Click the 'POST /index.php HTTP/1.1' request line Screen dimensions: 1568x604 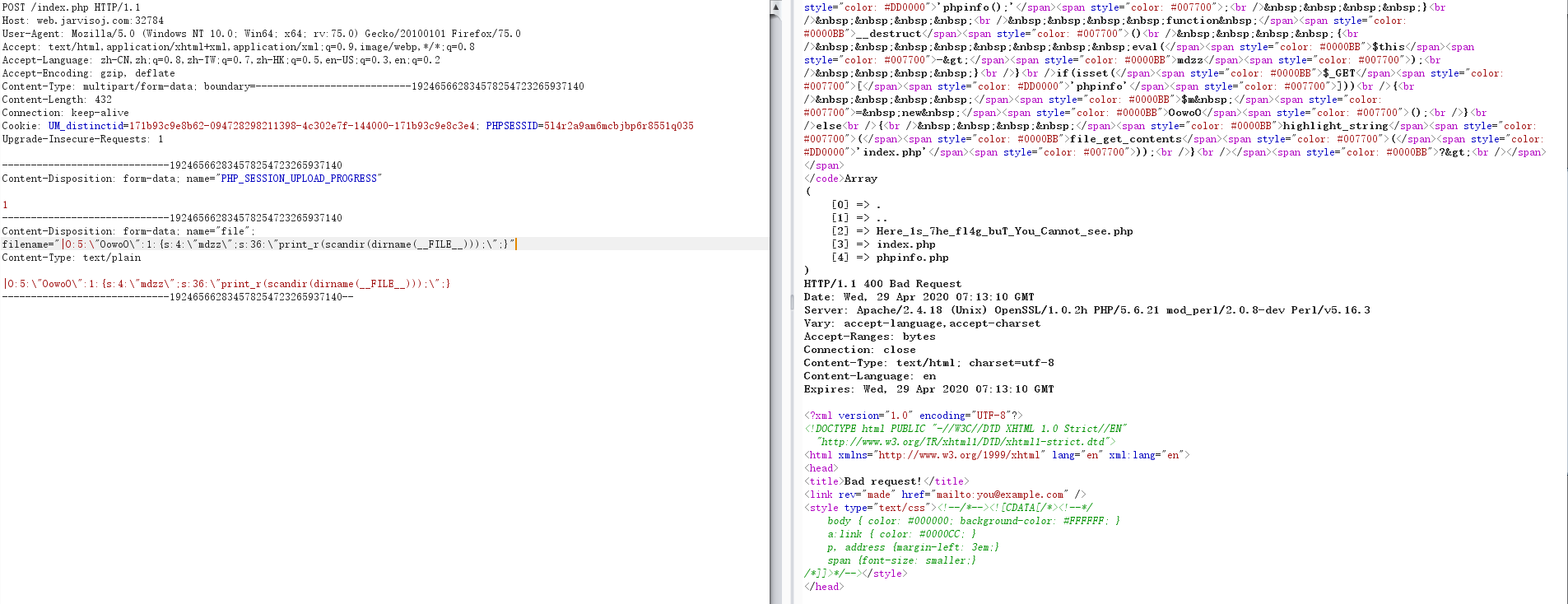(x=71, y=7)
